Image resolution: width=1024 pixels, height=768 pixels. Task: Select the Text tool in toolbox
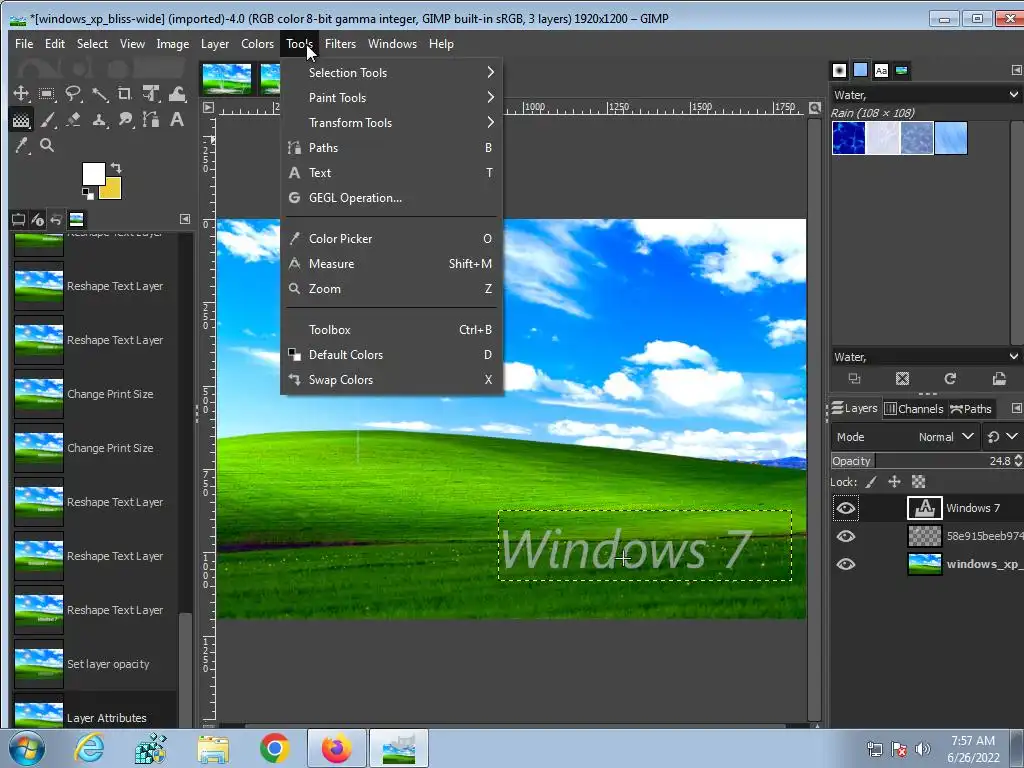point(177,120)
